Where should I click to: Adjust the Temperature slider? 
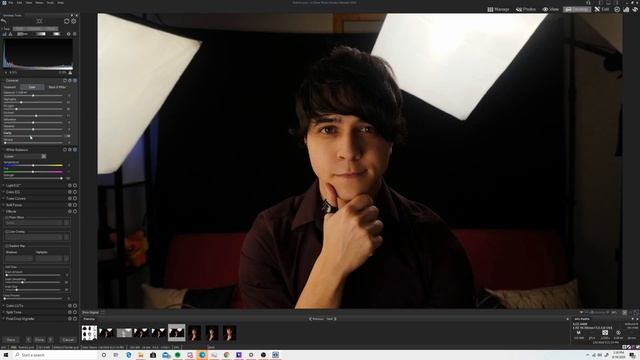coord(33,165)
